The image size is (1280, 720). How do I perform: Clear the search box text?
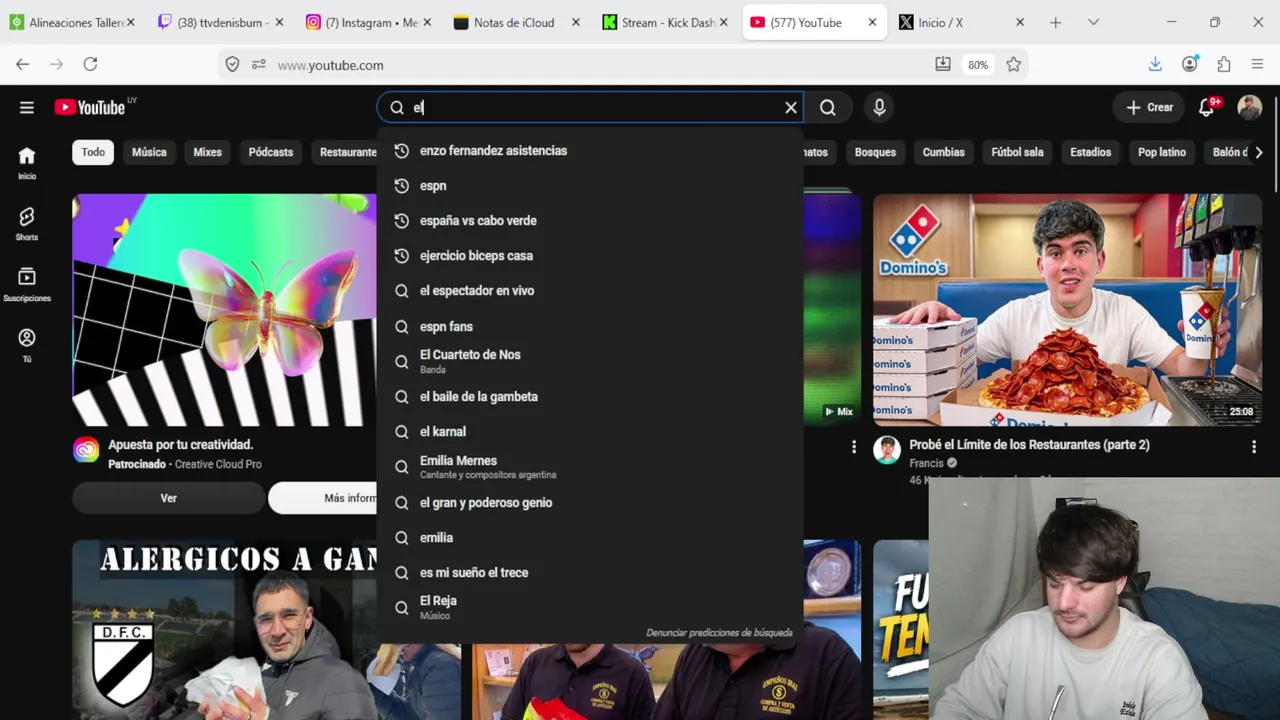(791, 108)
